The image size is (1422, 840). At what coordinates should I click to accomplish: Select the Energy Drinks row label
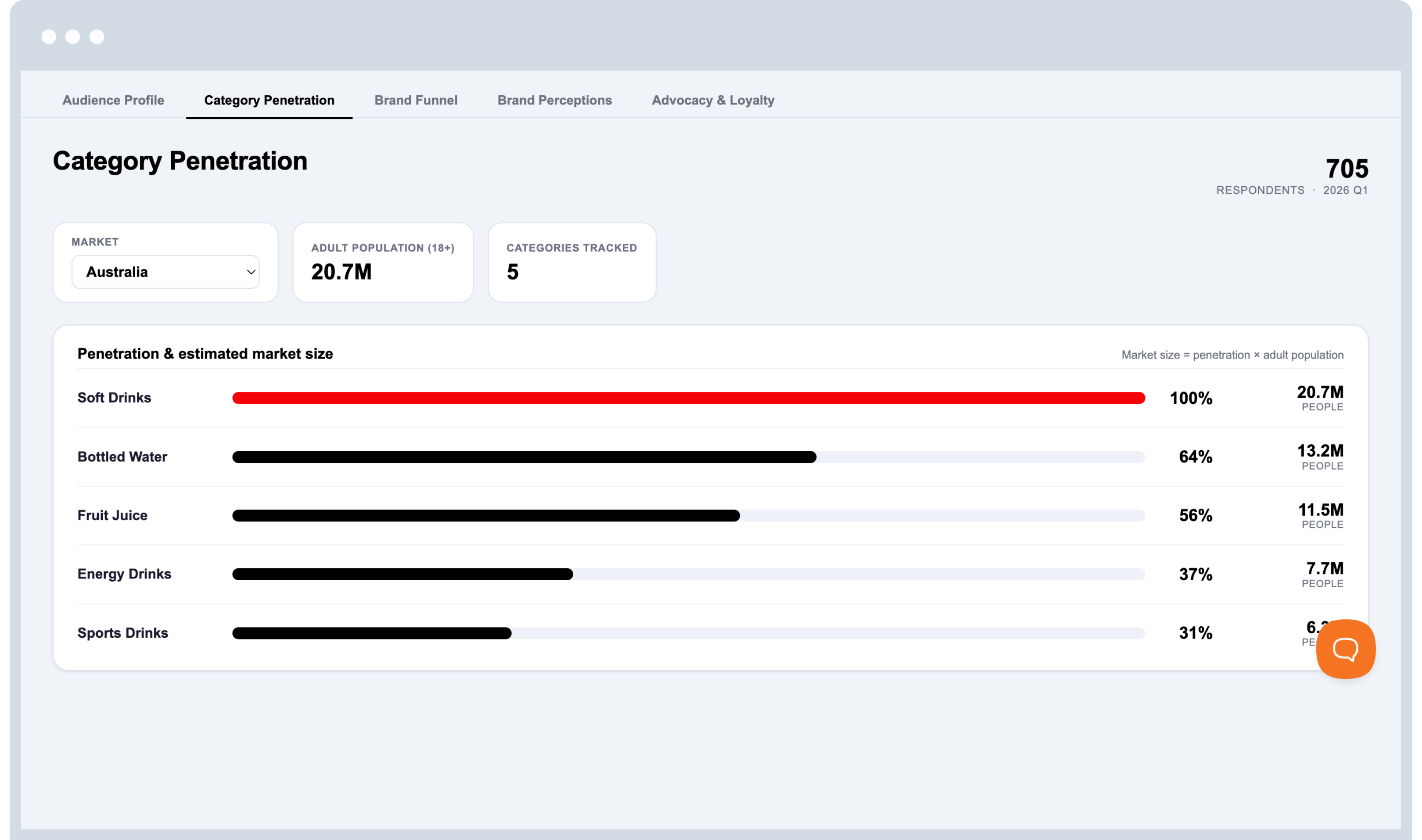point(124,574)
